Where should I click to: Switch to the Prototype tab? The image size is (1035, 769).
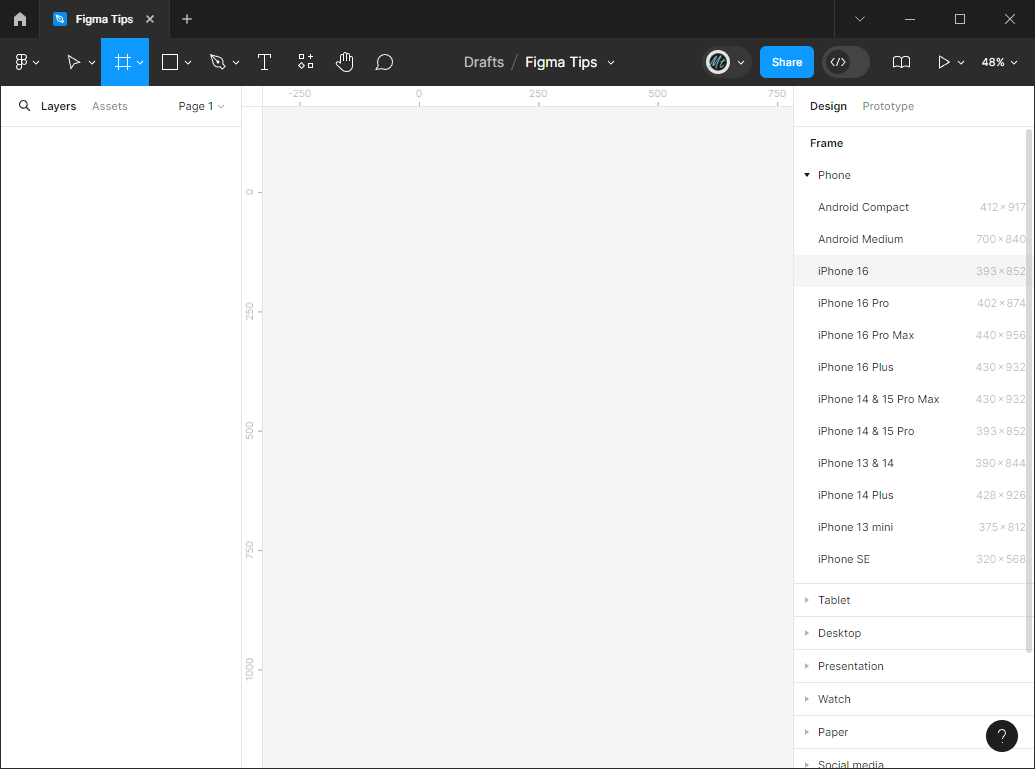[x=888, y=106]
